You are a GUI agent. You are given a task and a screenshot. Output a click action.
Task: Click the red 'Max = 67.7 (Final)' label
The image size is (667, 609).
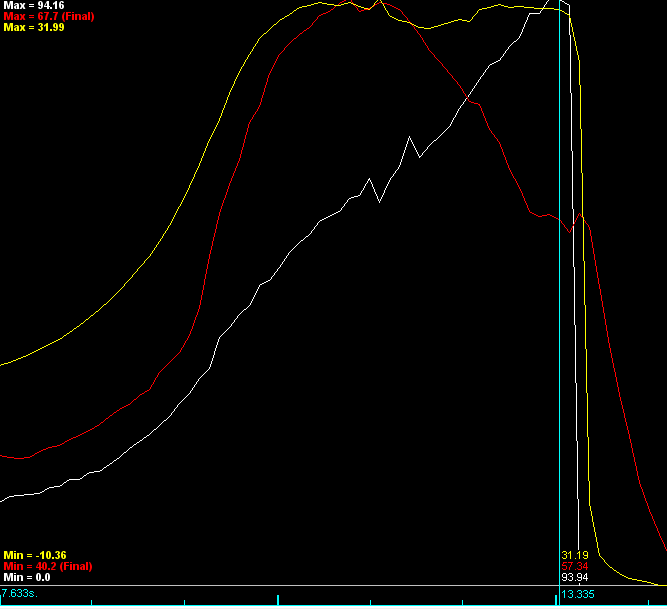point(49,17)
